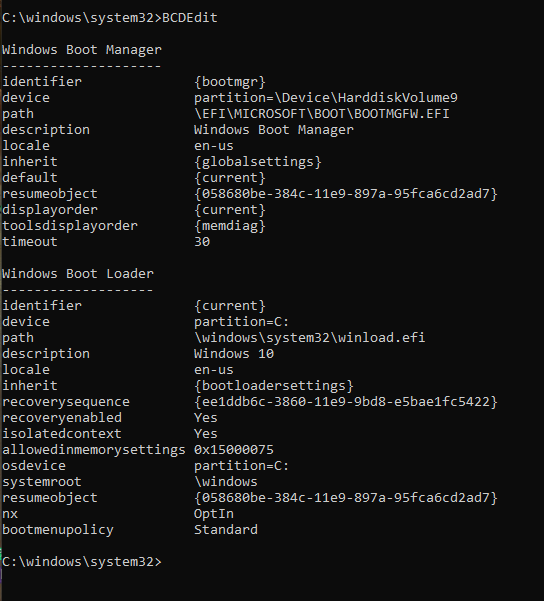Click the {bootloadersettings} inherit value
Screen dimensions: 544x601
(274, 386)
